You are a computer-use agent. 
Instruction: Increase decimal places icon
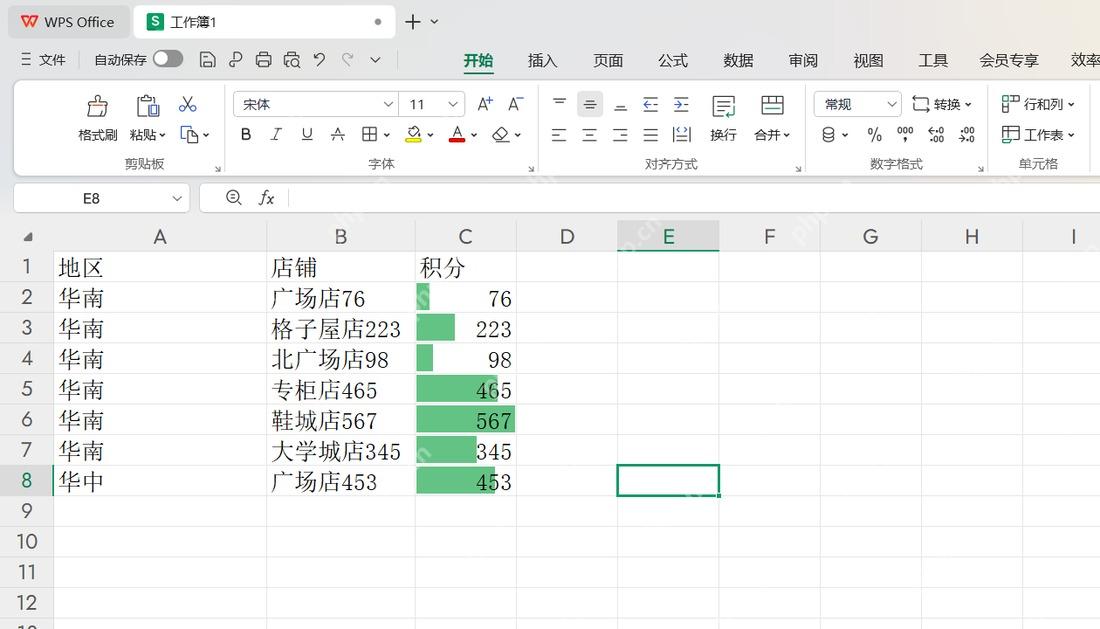(936, 135)
